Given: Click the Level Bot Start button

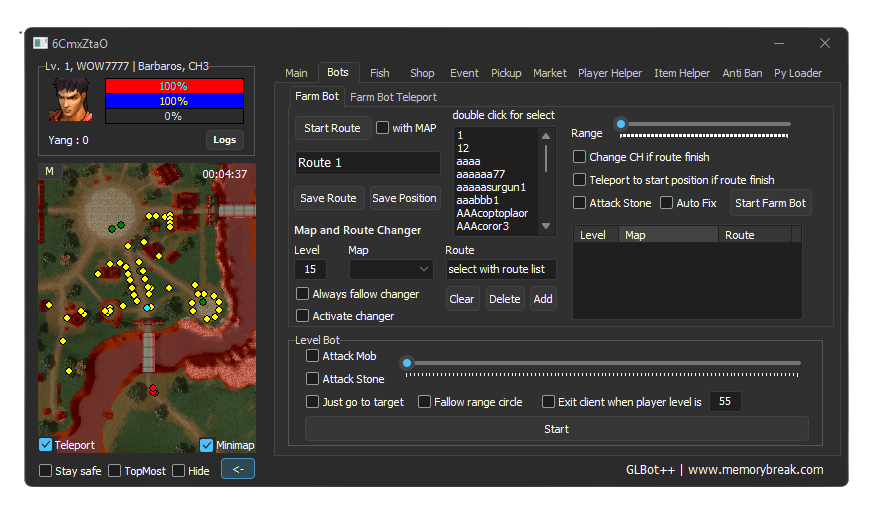Looking at the screenshot, I should tap(556, 429).
